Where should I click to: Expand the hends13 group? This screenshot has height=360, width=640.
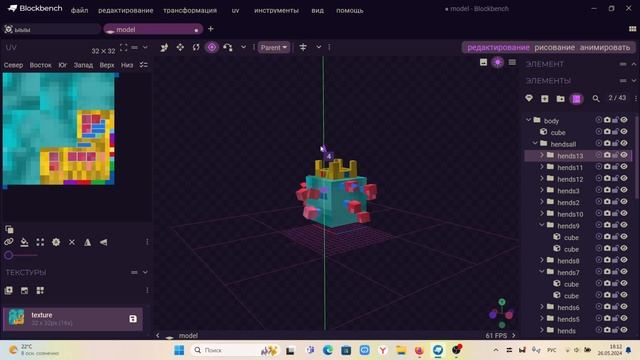542,155
